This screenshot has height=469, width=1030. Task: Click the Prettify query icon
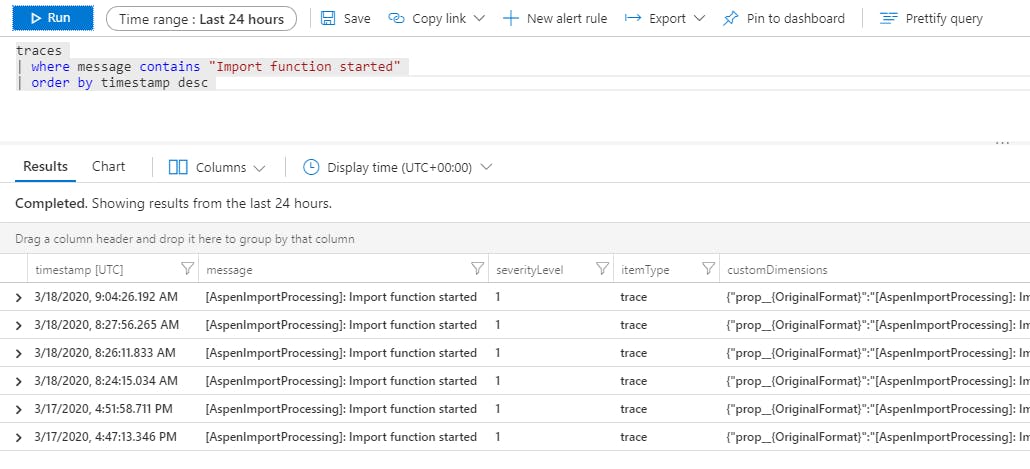click(888, 19)
